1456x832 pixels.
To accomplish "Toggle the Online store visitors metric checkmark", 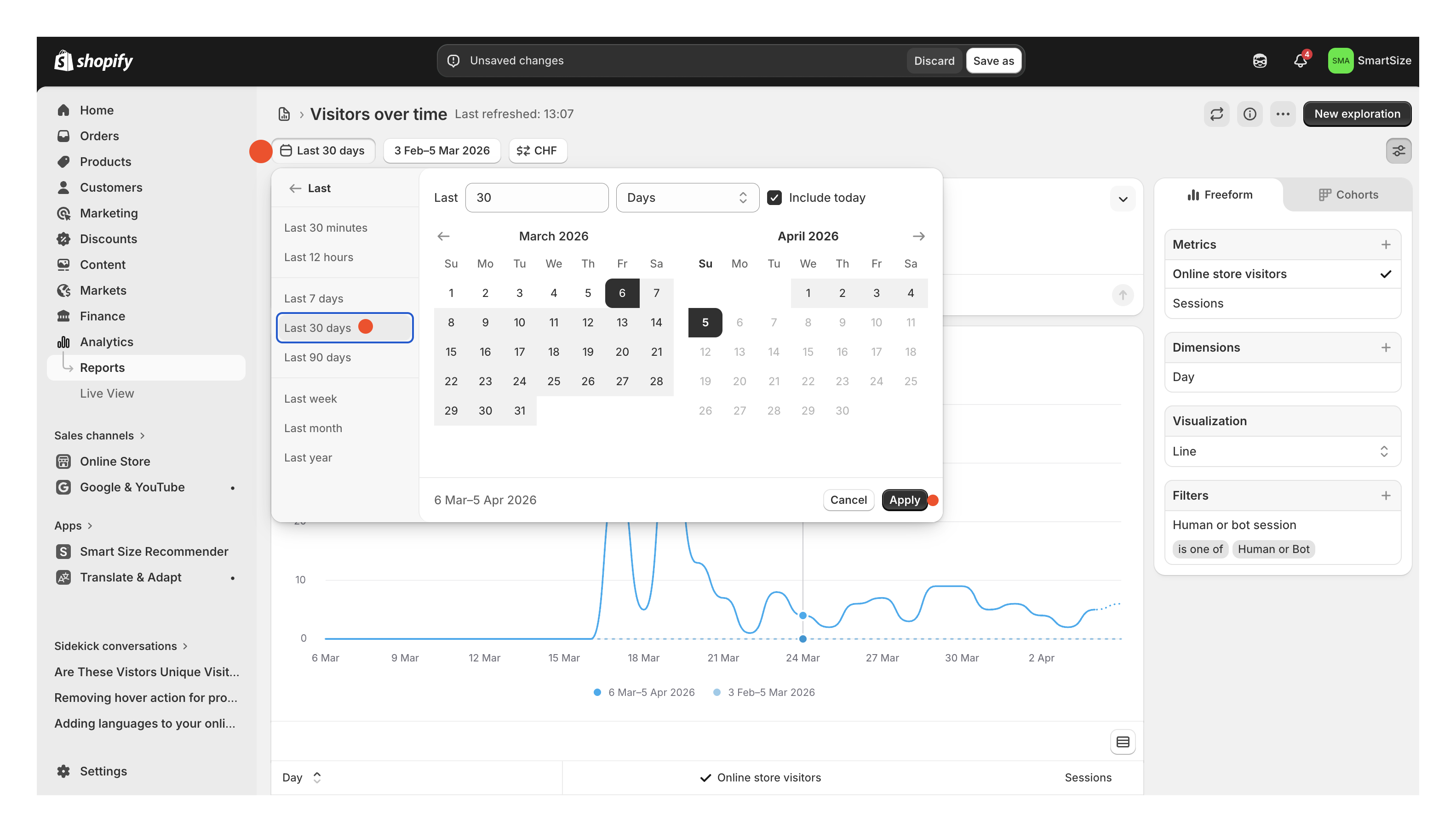I will [1386, 274].
